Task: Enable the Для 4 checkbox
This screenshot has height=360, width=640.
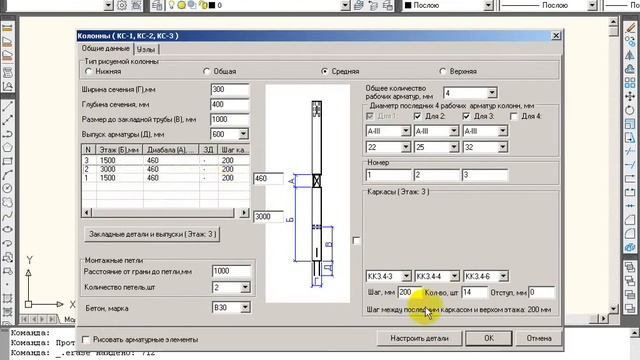Action: coord(514,116)
